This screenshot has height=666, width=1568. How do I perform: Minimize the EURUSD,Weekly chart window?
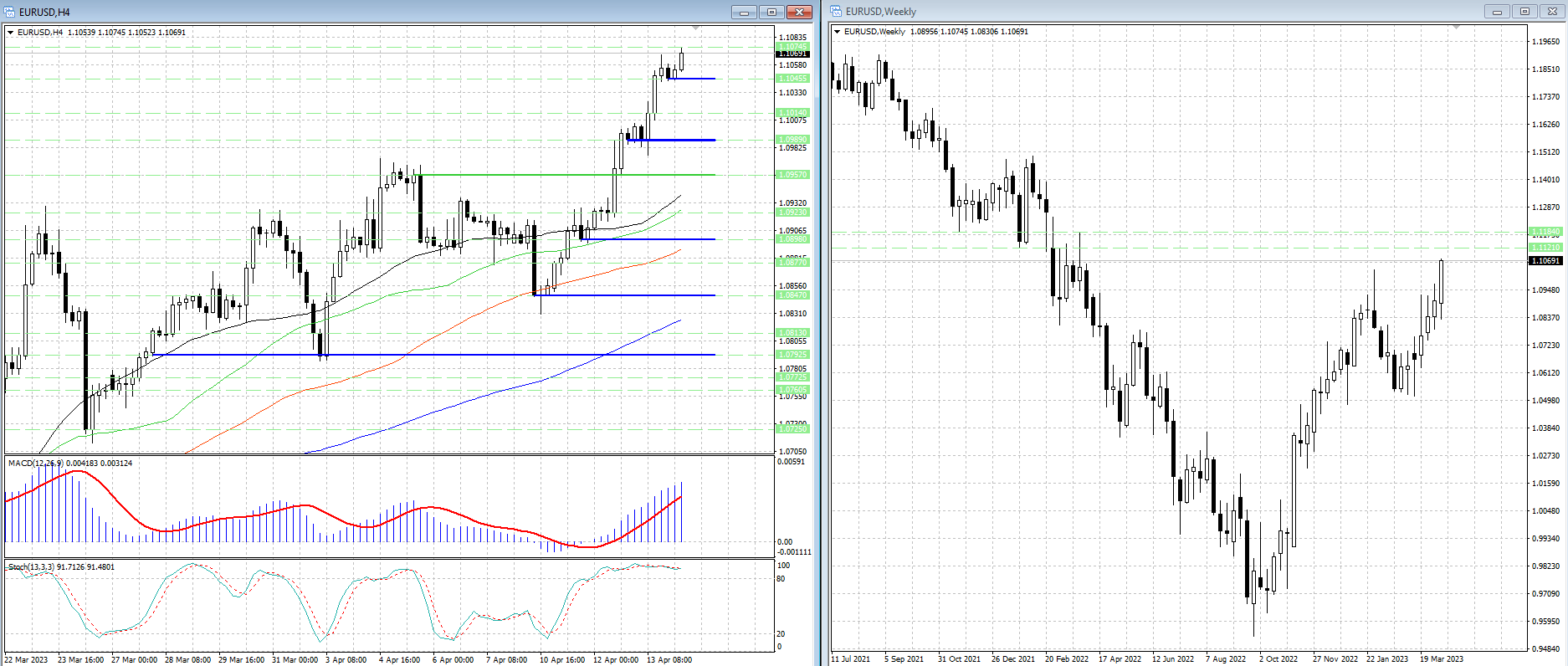(x=1497, y=12)
